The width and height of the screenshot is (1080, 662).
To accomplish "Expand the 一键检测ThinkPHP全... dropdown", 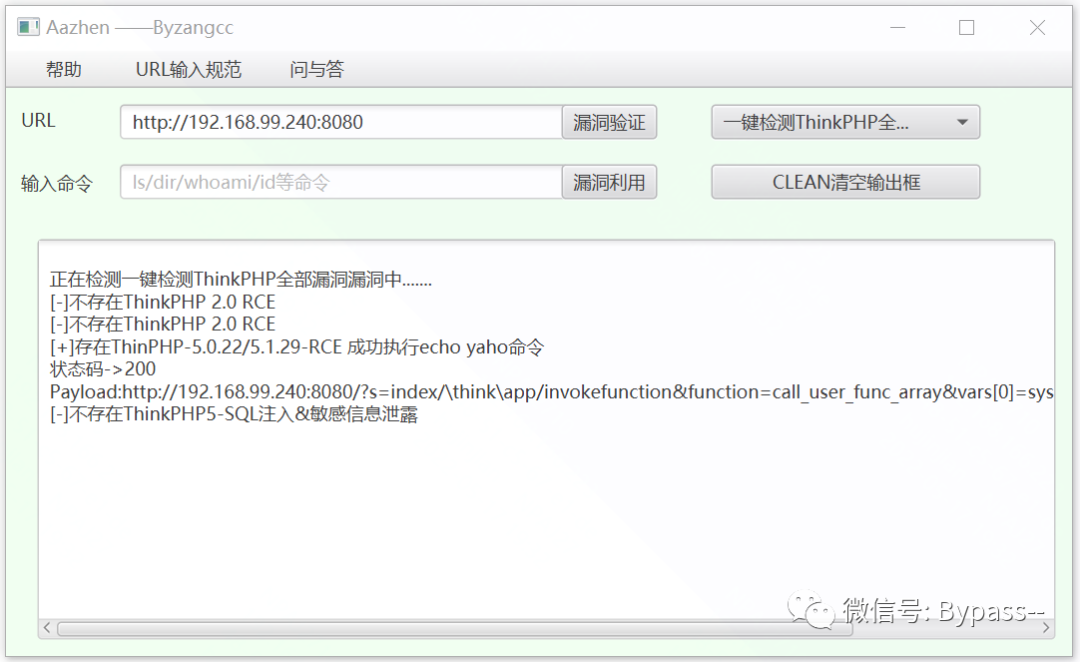I will [x=845, y=123].
